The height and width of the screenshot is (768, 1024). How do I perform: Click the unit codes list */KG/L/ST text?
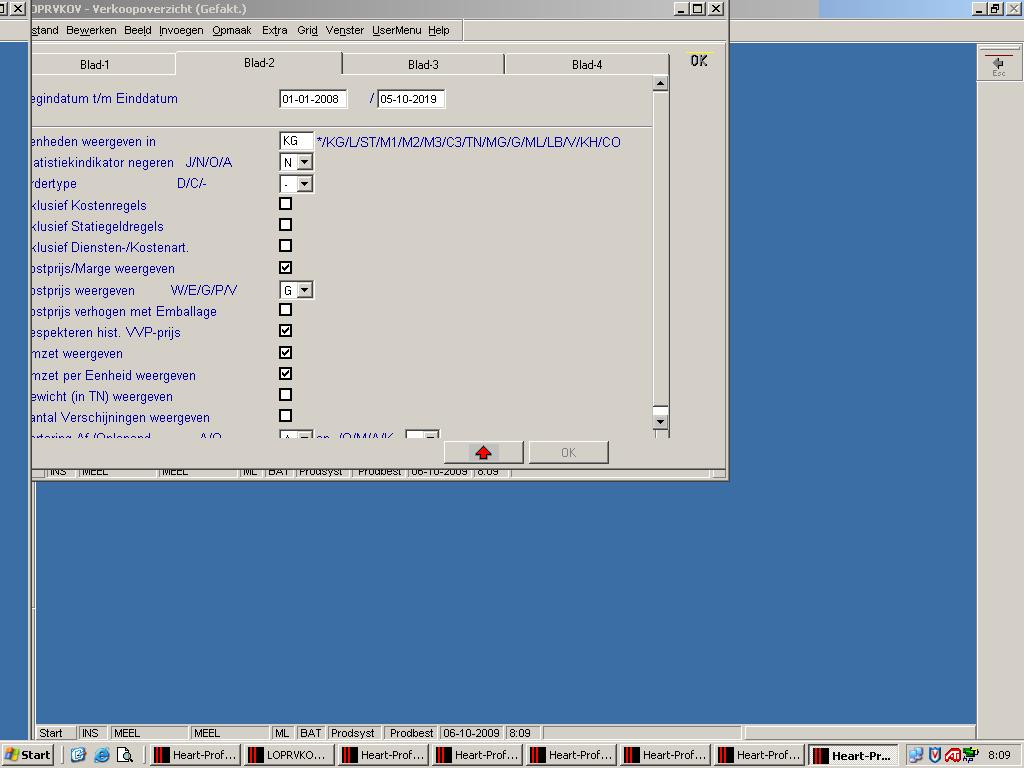tap(468, 142)
